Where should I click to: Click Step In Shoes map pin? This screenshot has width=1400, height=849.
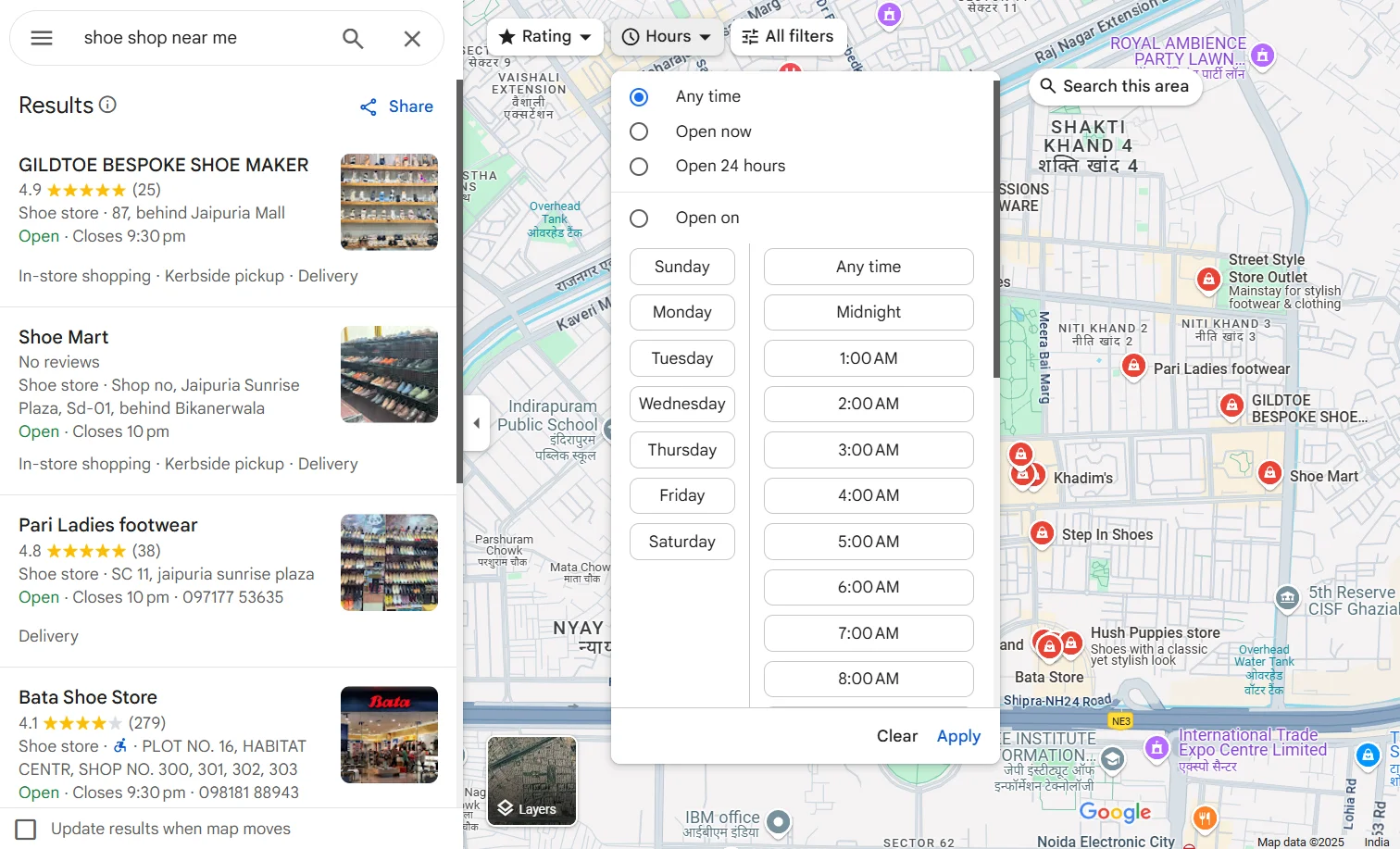1042,533
